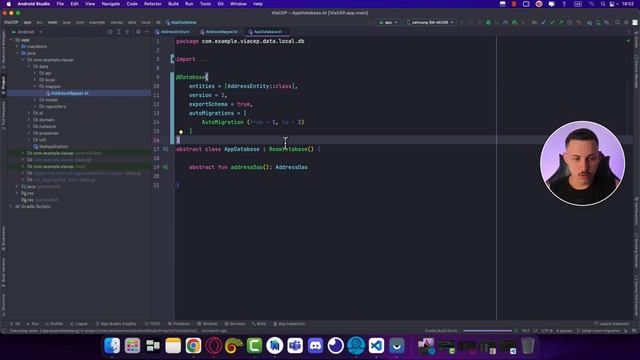Open Notes app from the dock

pyautogui.click(x=173, y=346)
